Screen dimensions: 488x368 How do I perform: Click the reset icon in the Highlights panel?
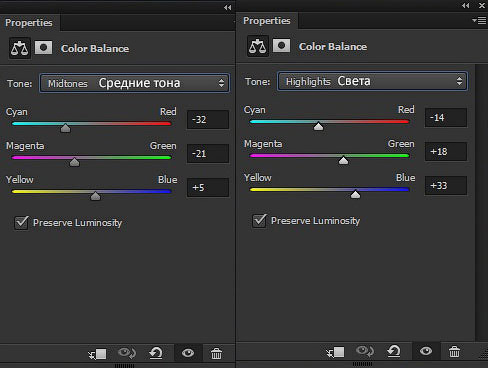(x=394, y=351)
